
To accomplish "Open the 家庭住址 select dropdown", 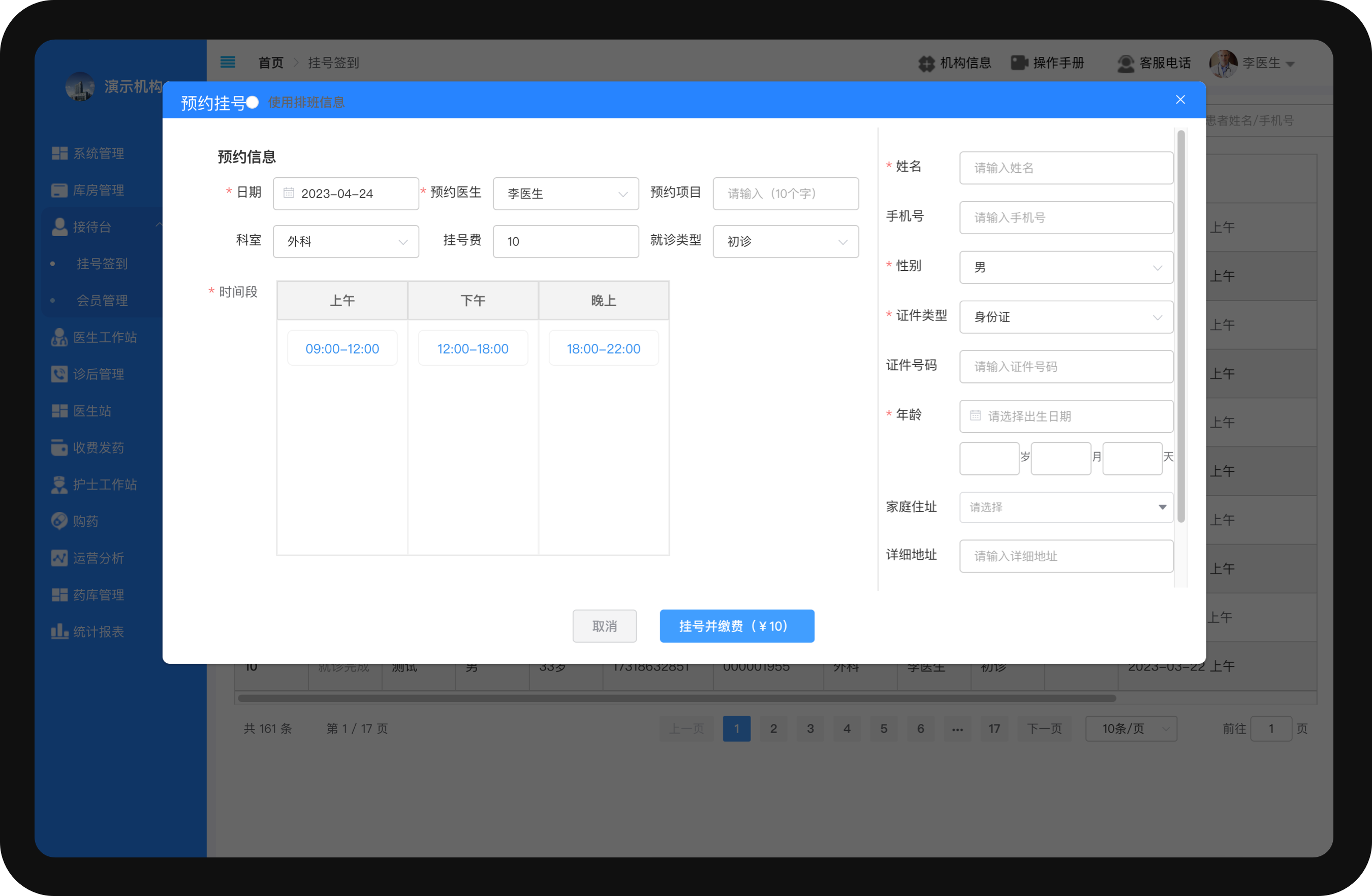I will (x=1065, y=507).
